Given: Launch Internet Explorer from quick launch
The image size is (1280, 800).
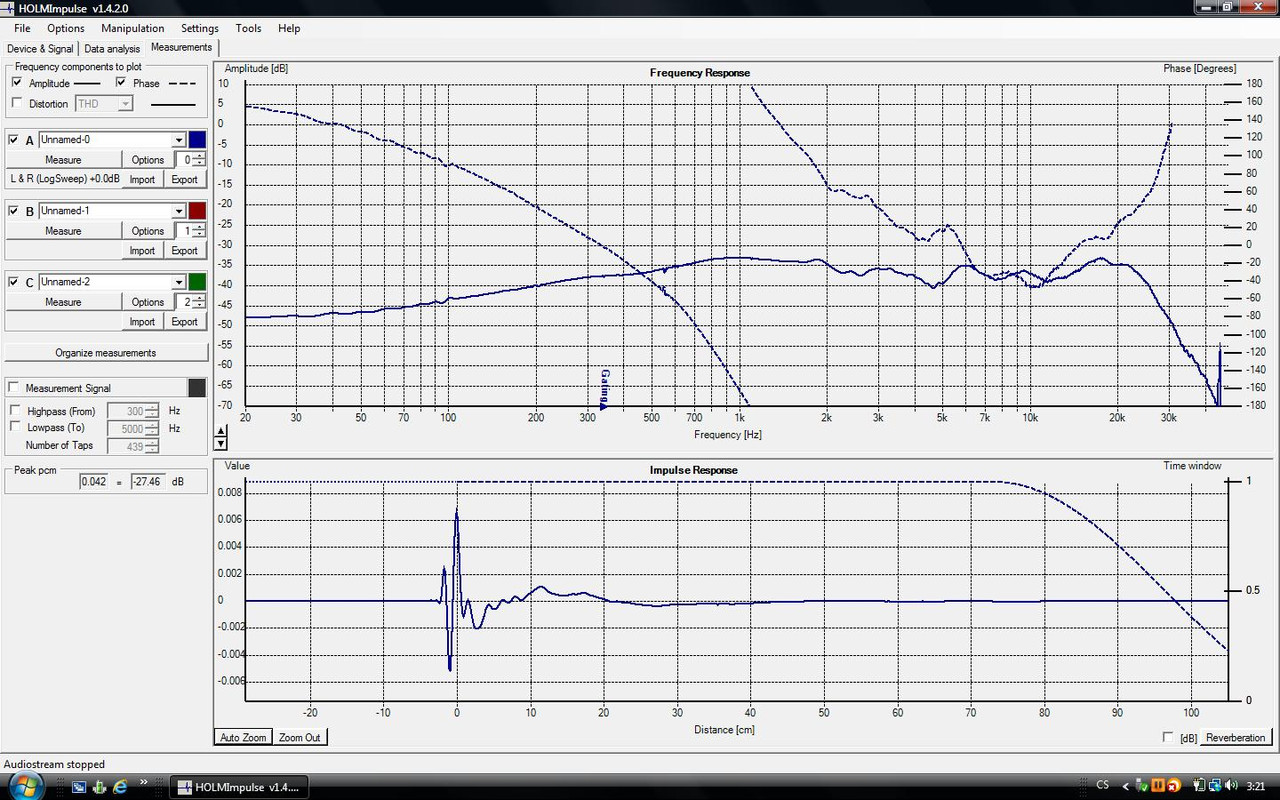Looking at the screenshot, I should click(x=120, y=786).
